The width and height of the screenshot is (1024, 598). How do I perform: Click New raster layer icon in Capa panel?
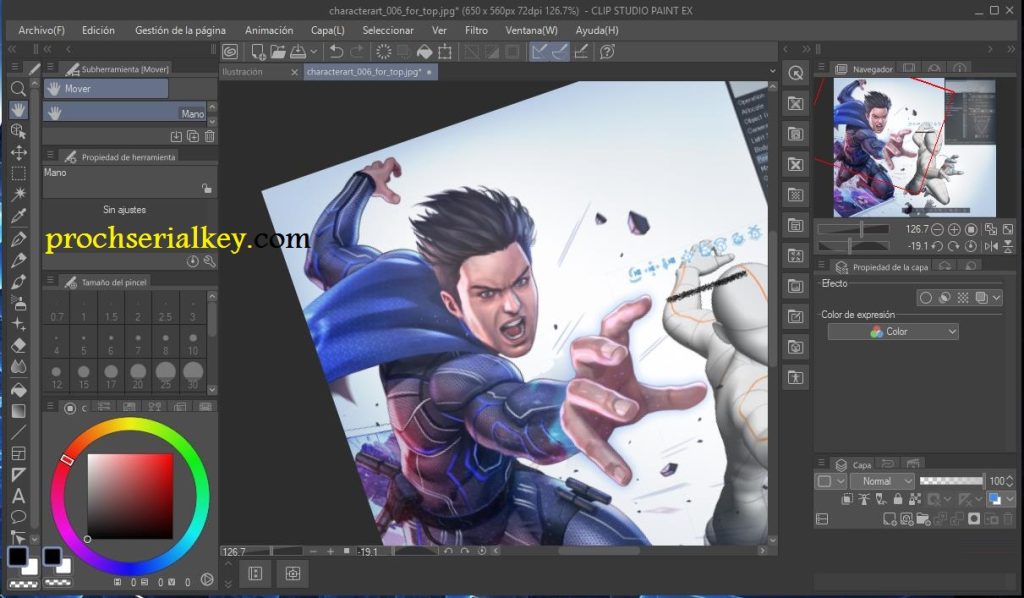point(889,519)
